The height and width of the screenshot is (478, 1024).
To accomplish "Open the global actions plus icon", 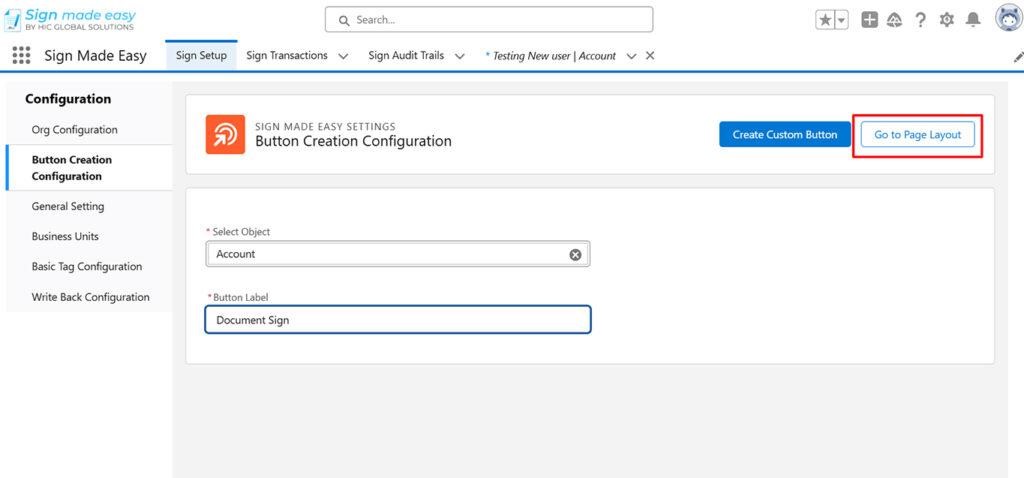I will click(869, 20).
